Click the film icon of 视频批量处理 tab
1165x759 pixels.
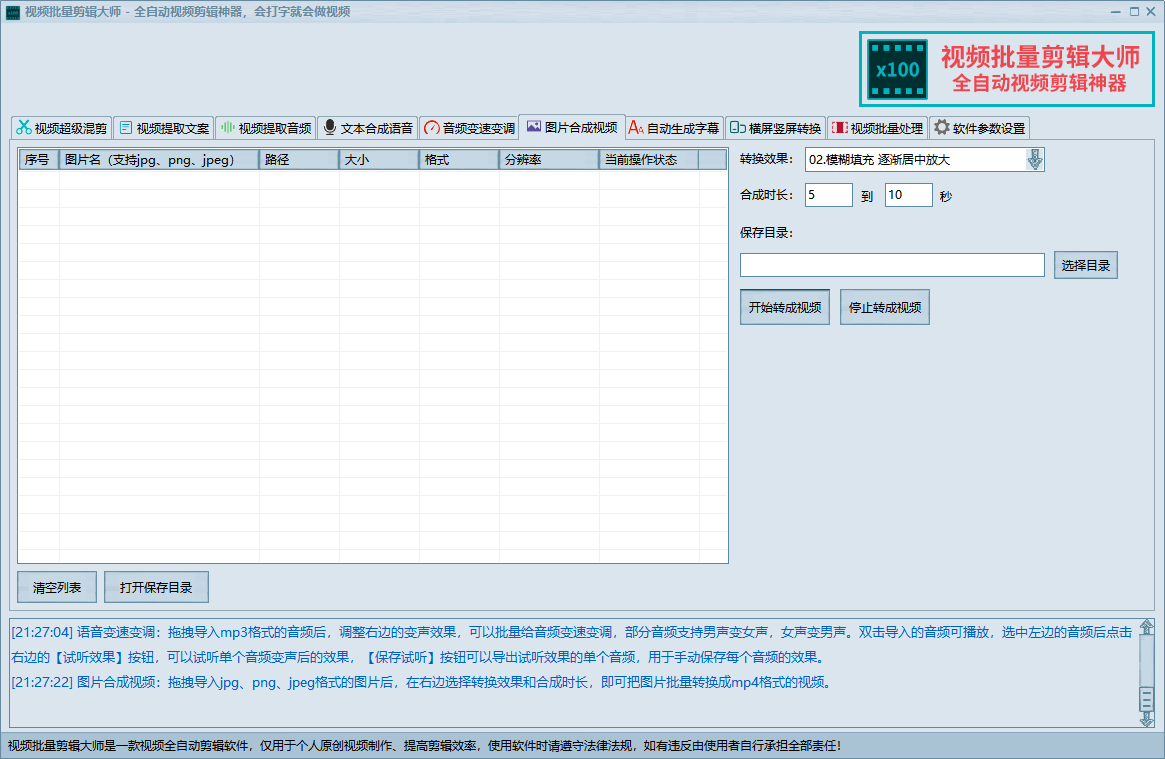click(x=840, y=128)
